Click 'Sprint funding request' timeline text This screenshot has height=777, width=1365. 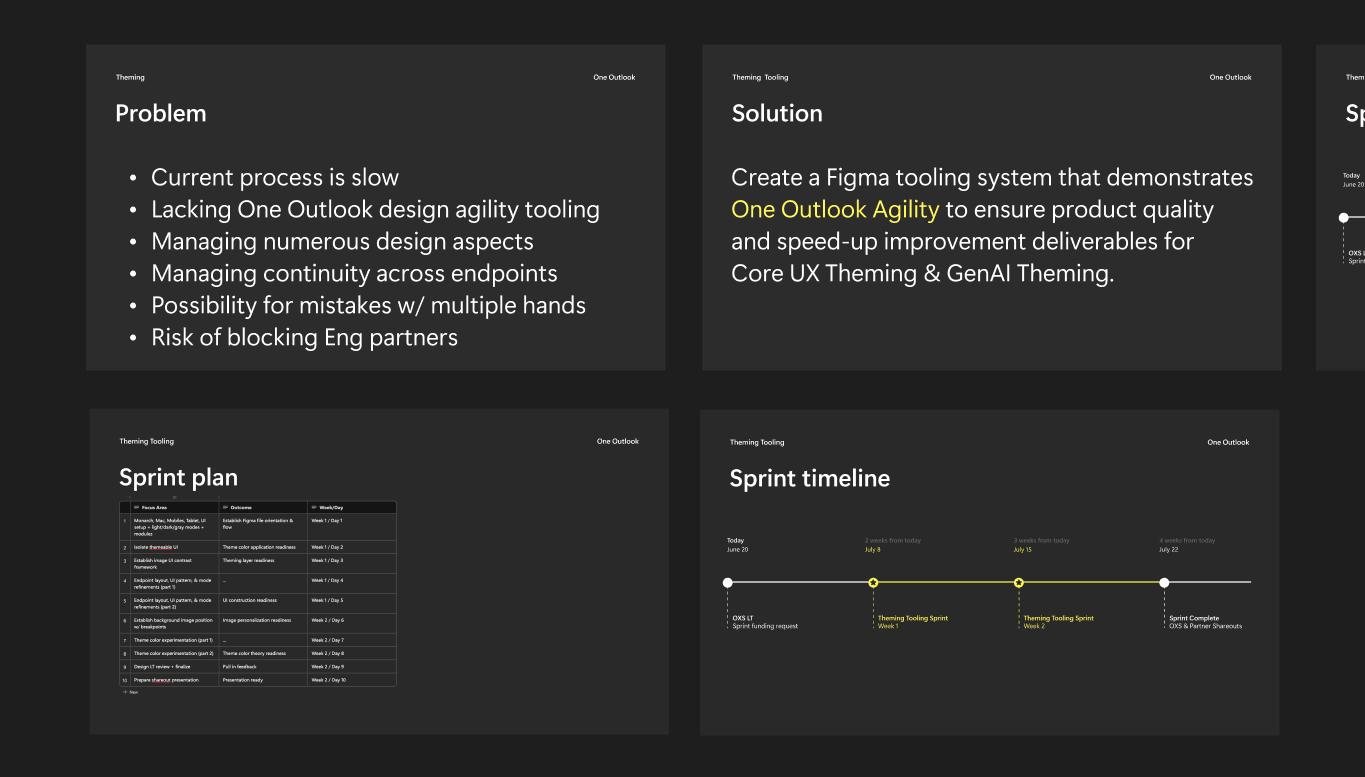(765, 626)
